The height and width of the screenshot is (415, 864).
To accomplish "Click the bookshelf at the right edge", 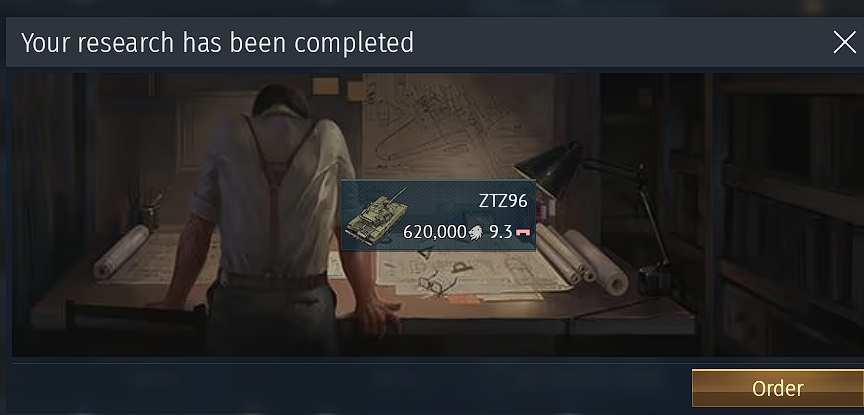I will click(782, 215).
